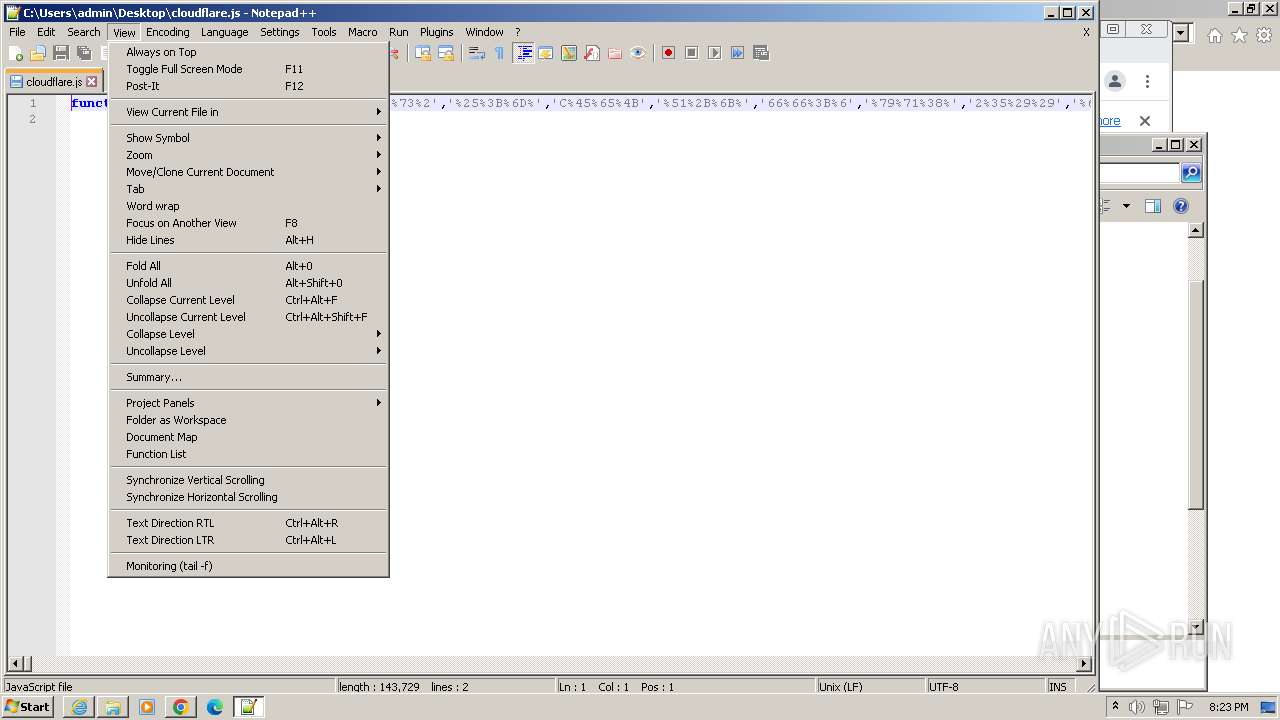Screen dimensions: 1280x720
Task: Click search magnifier button in help window
Action: click(x=1190, y=173)
